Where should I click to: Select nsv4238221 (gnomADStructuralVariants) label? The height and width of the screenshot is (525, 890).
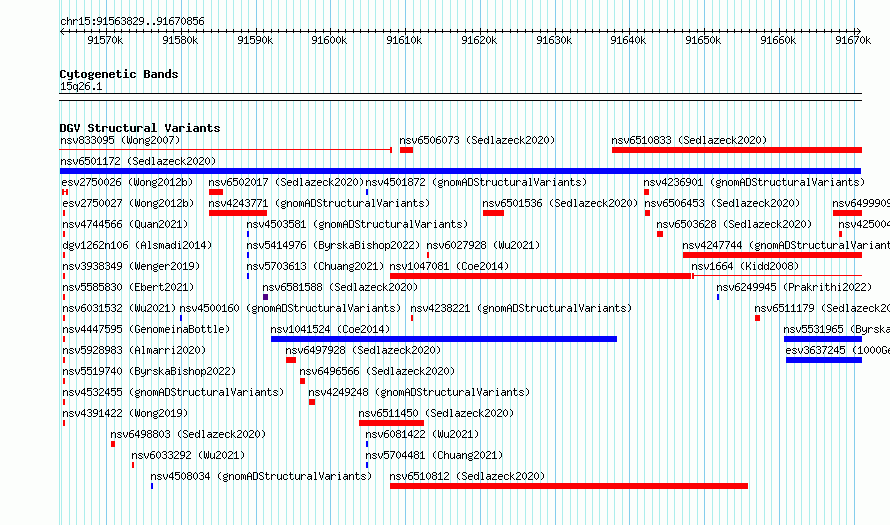[x=521, y=308]
